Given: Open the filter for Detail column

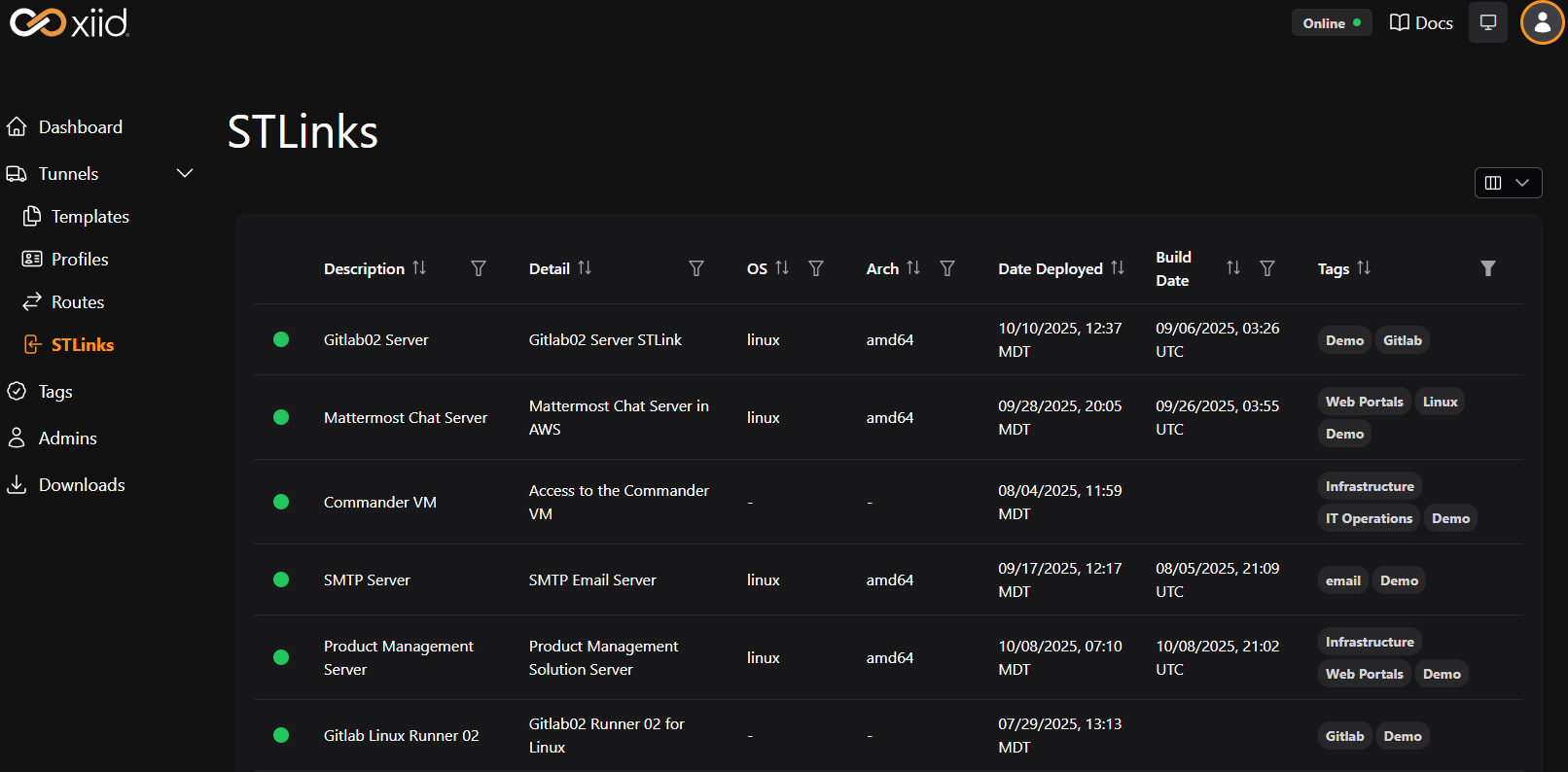Looking at the screenshot, I should click(695, 268).
